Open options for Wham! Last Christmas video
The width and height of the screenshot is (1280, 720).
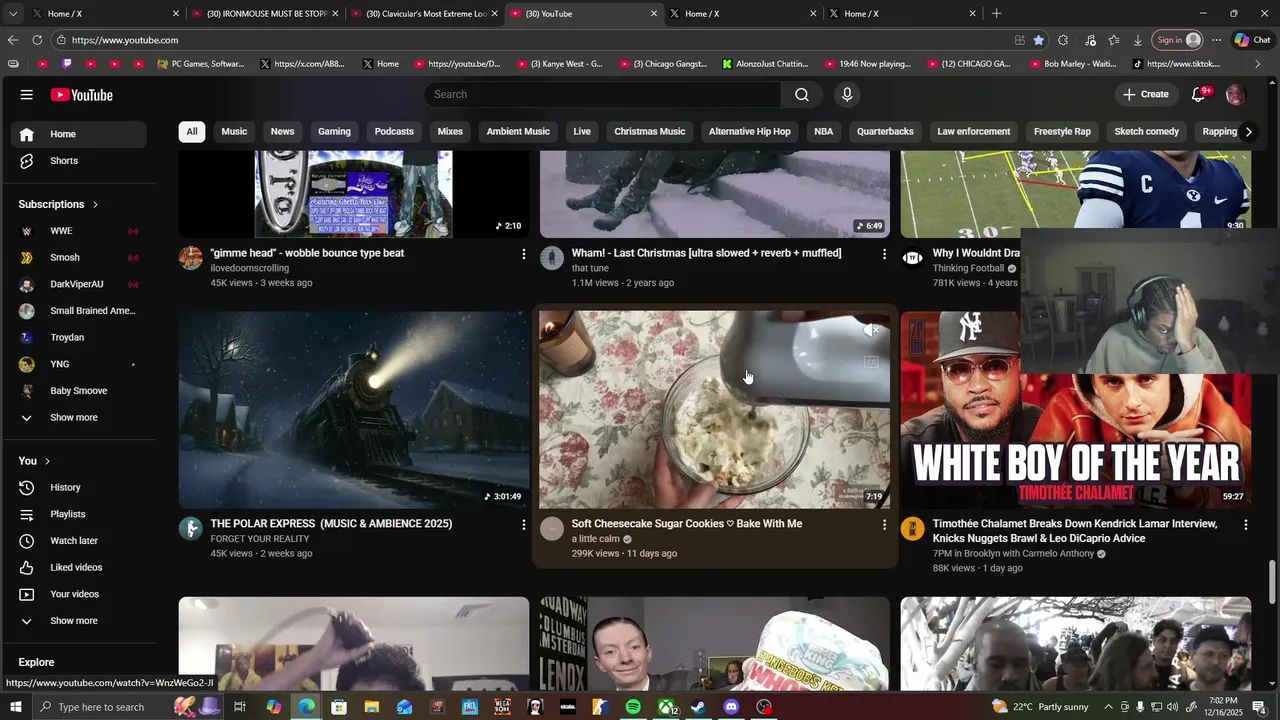pyautogui.click(x=884, y=254)
